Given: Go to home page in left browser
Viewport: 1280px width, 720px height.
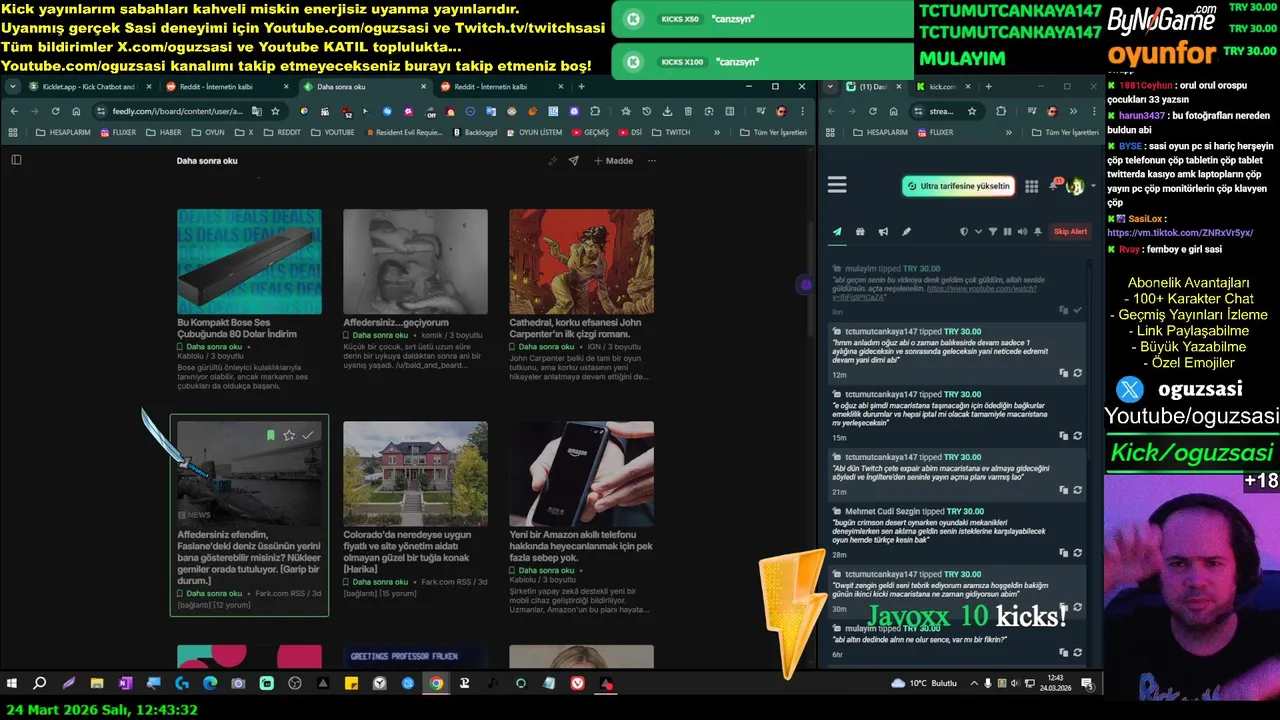Looking at the screenshot, I should [76, 111].
